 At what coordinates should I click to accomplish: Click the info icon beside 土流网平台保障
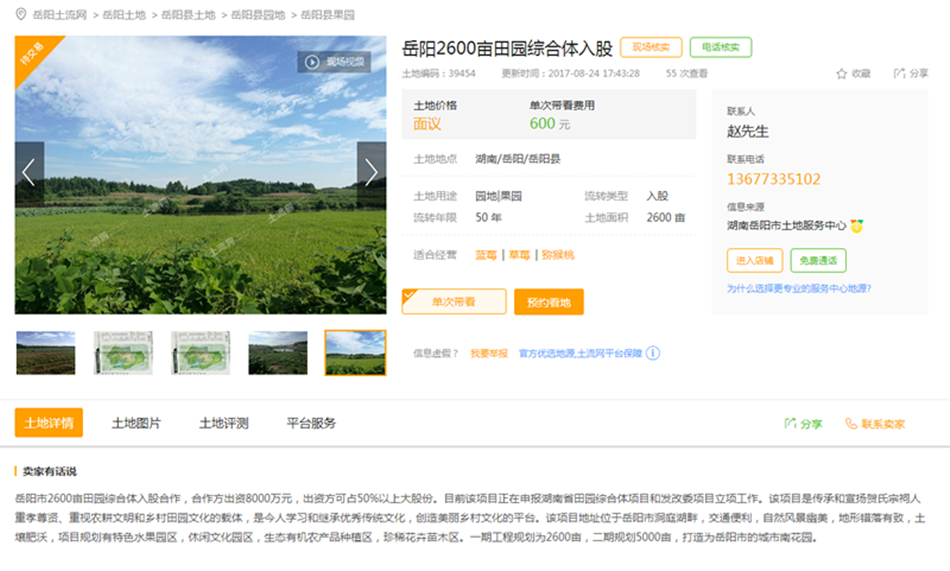point(653,353)
